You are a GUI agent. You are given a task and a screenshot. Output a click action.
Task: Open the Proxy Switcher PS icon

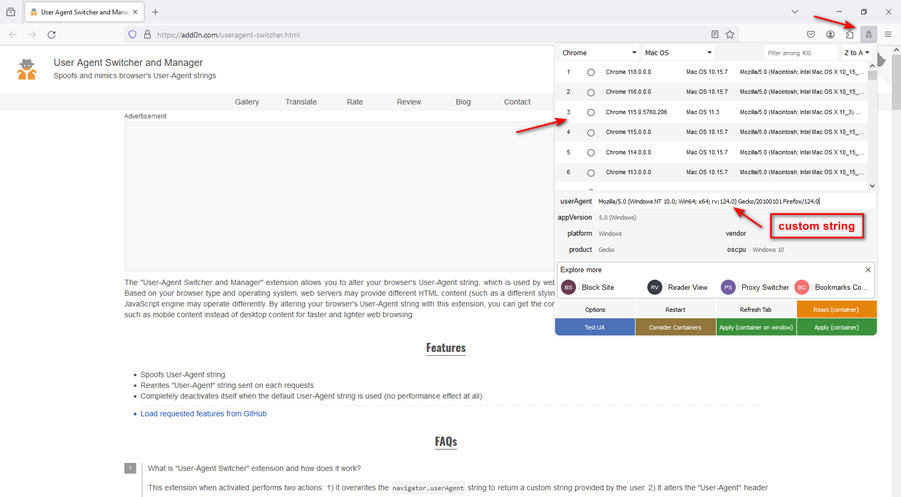(728, 287)
